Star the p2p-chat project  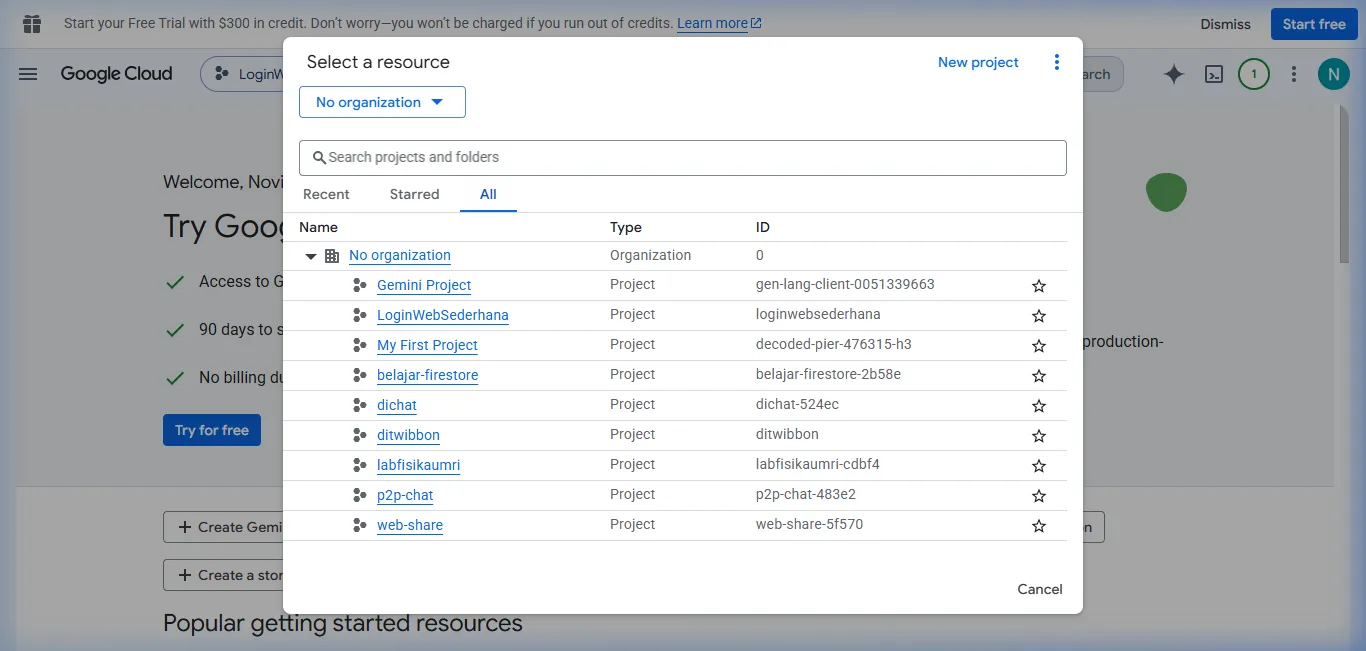[x=1039, y=496]
